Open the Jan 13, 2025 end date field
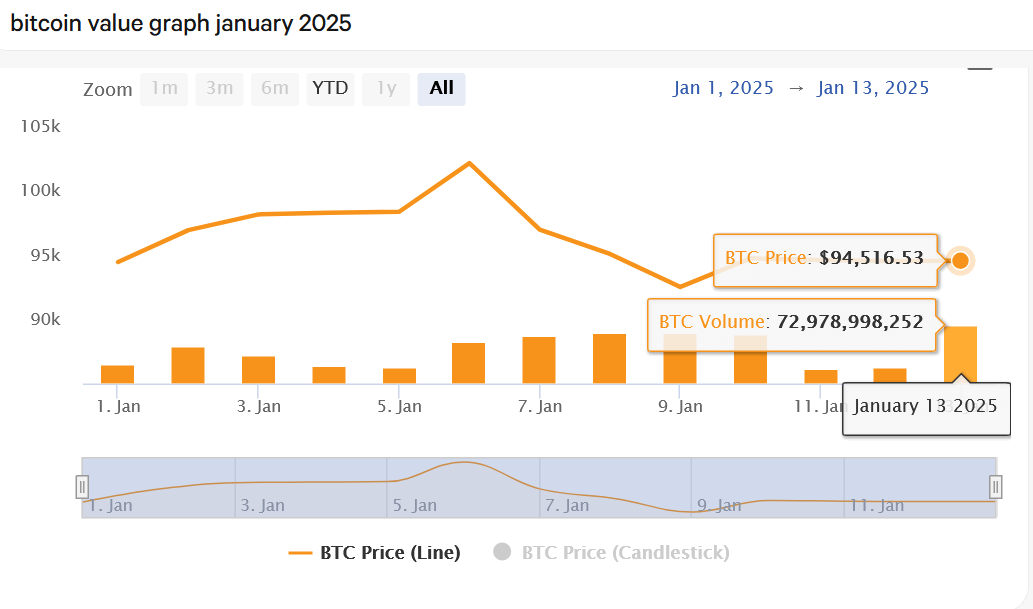The image size is (1033, 609). (x=873, y=88)
